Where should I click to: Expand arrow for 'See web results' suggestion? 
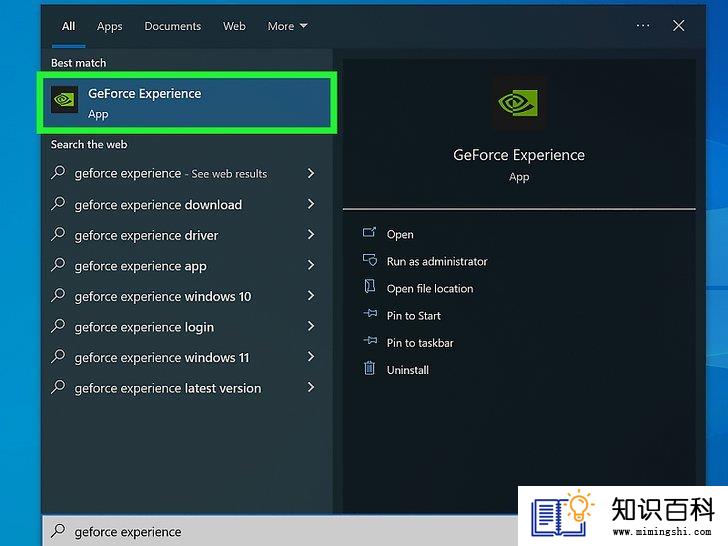point(311,173)
